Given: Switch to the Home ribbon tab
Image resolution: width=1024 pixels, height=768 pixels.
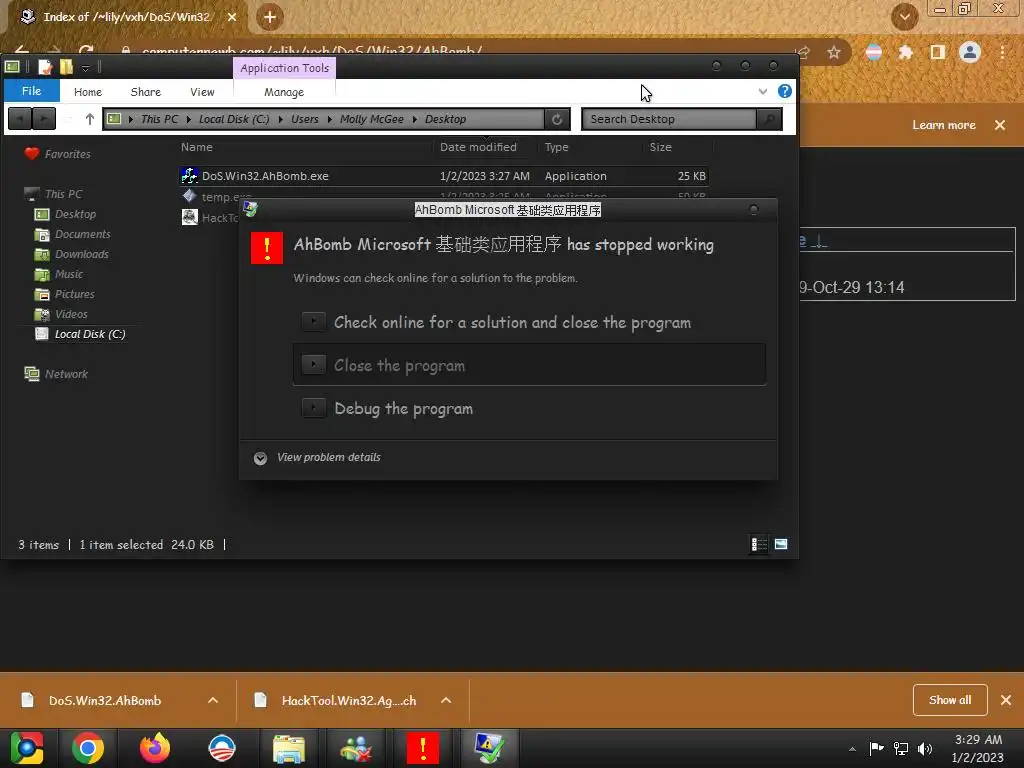Looking at the screenshot, I should (88, 92).
